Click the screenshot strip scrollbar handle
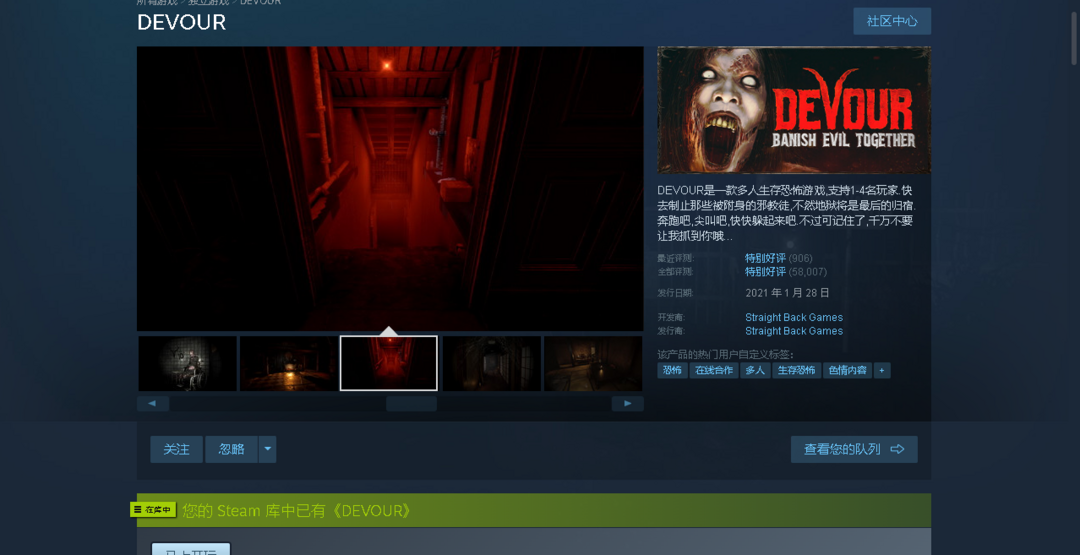Viewport: 1080px width, 555px height. (411, 404)
